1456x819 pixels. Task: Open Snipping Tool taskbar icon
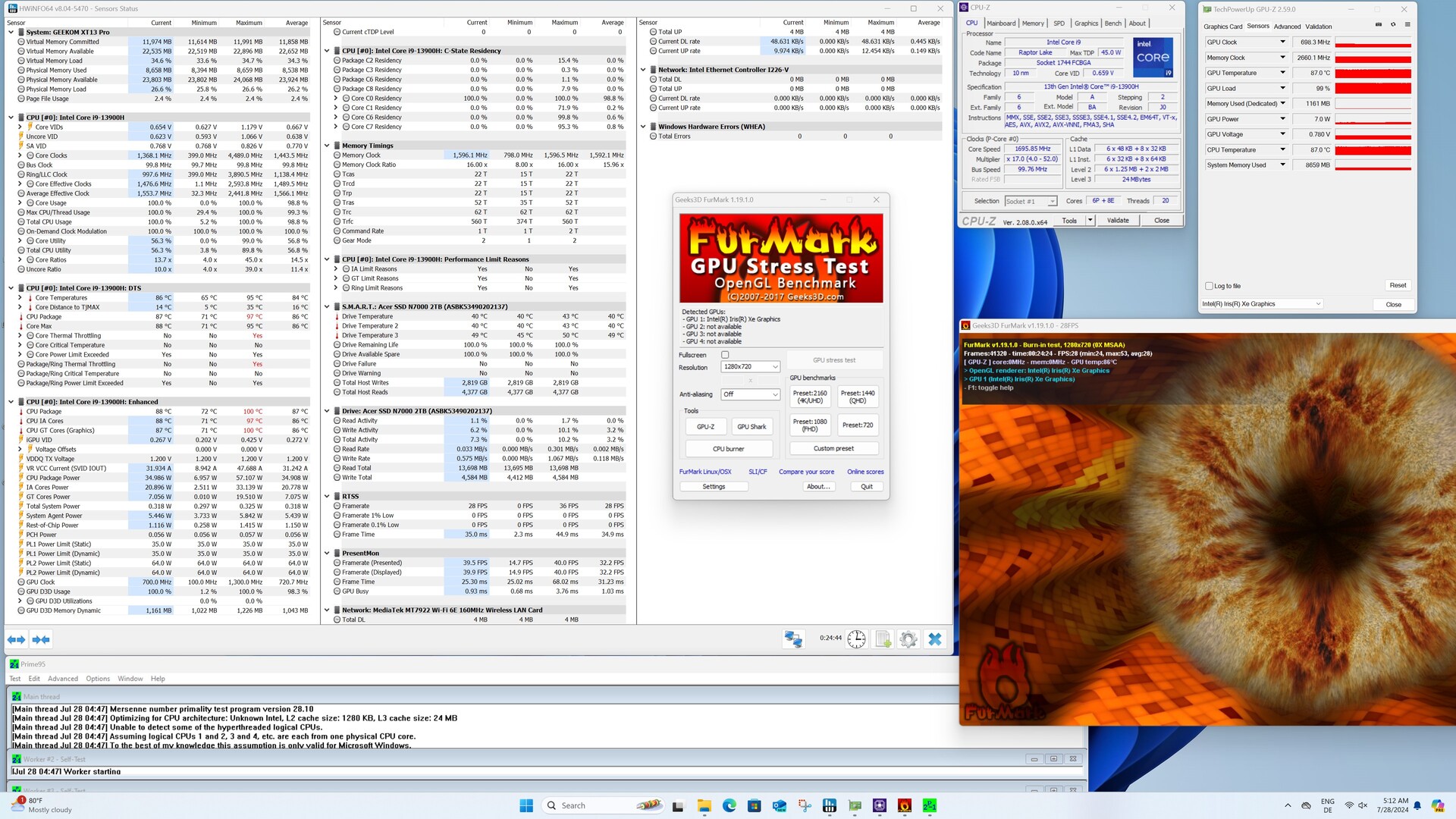point(805,805)
